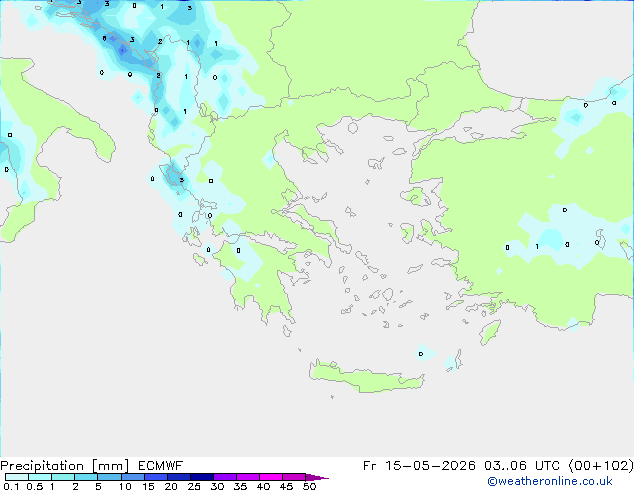The height and width of the screenshot is (490, 634).
Task: Click the '50' legend scale label
Action: point(309,486)
